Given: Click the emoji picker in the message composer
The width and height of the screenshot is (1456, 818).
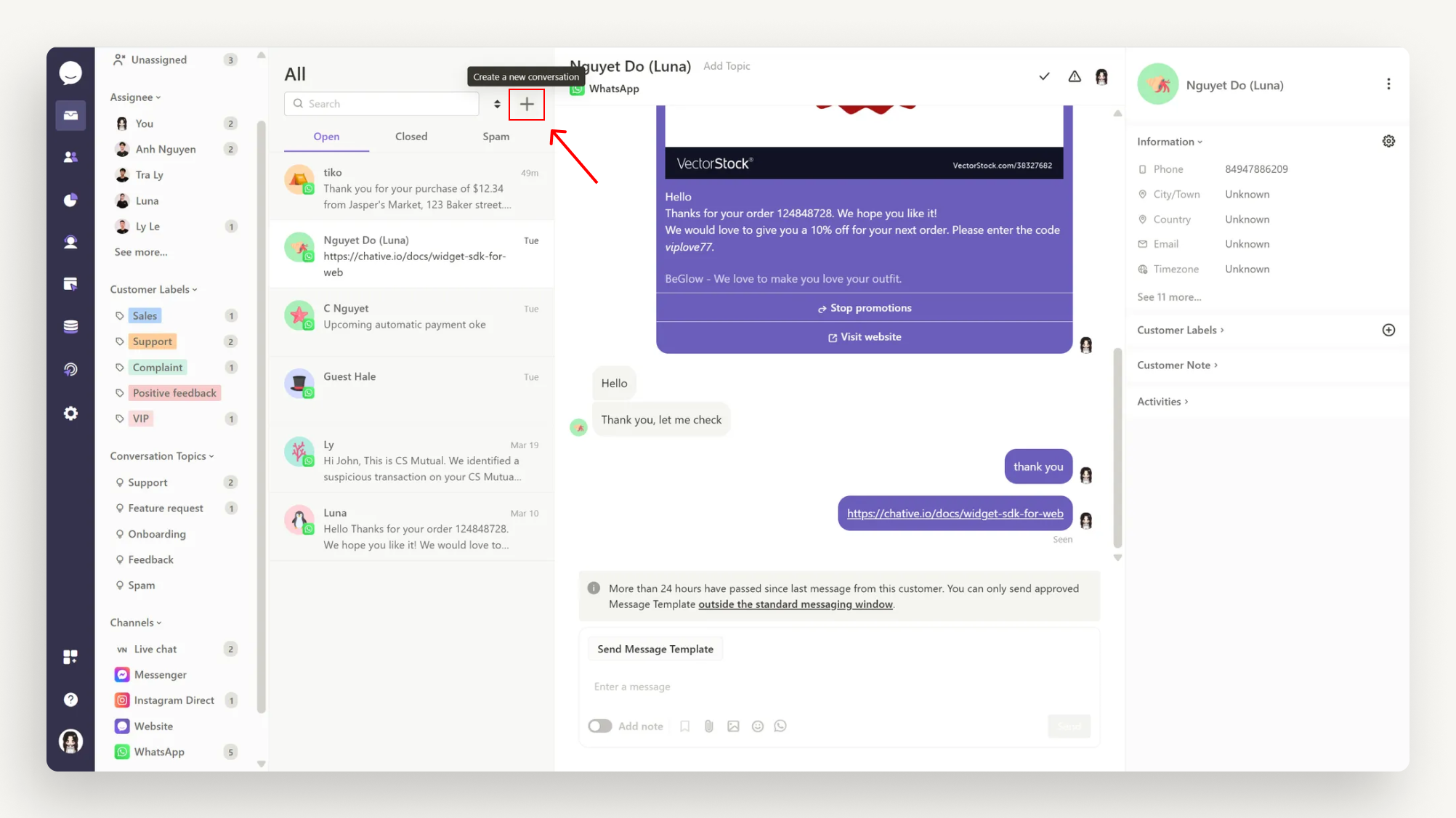Looking at the screenshot, I should 758,726.
